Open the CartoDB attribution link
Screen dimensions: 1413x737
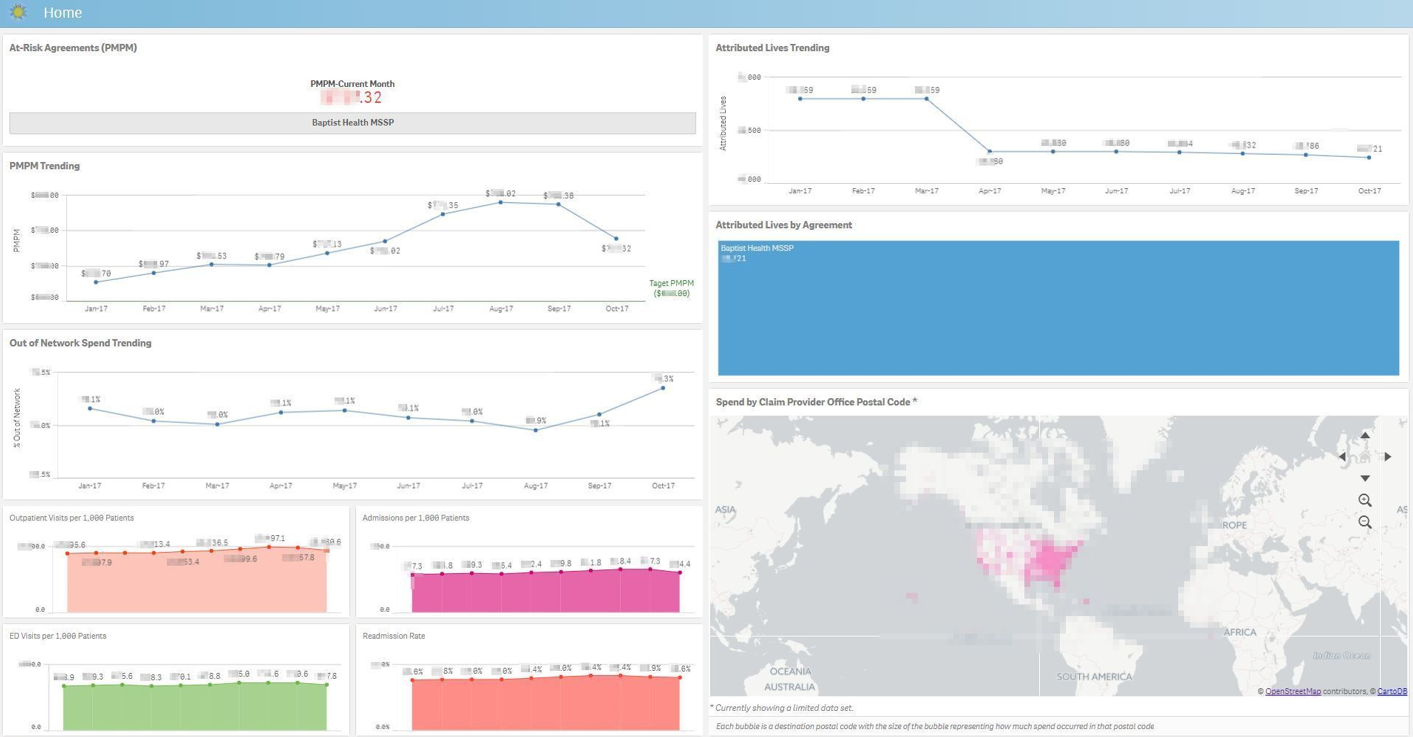click(x=1391, y=690)
